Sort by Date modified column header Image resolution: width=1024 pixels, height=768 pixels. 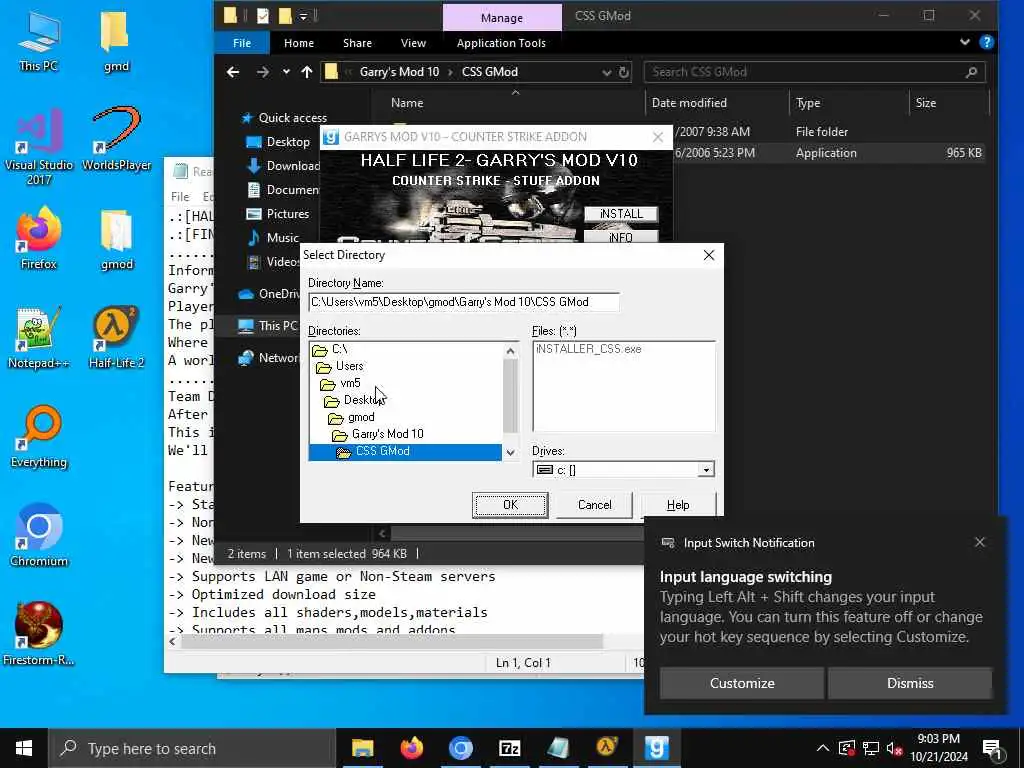[689, 103]
